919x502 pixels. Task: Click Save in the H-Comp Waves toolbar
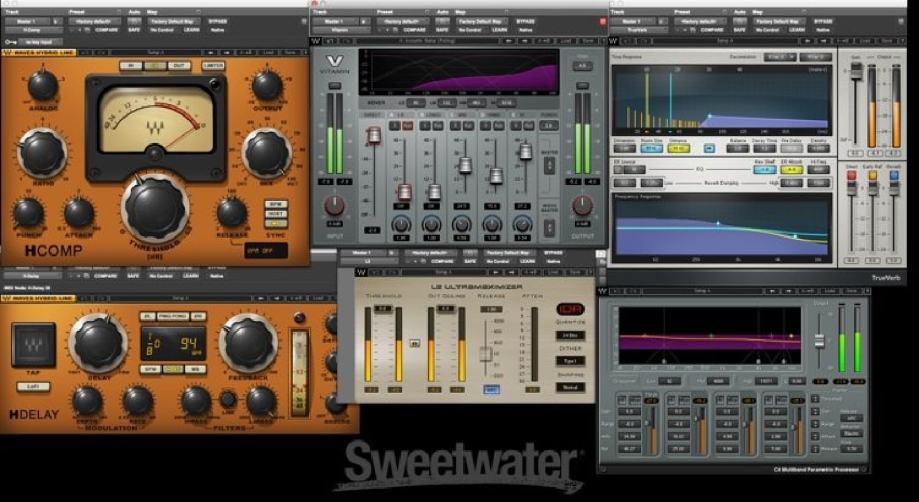point(290,52)
